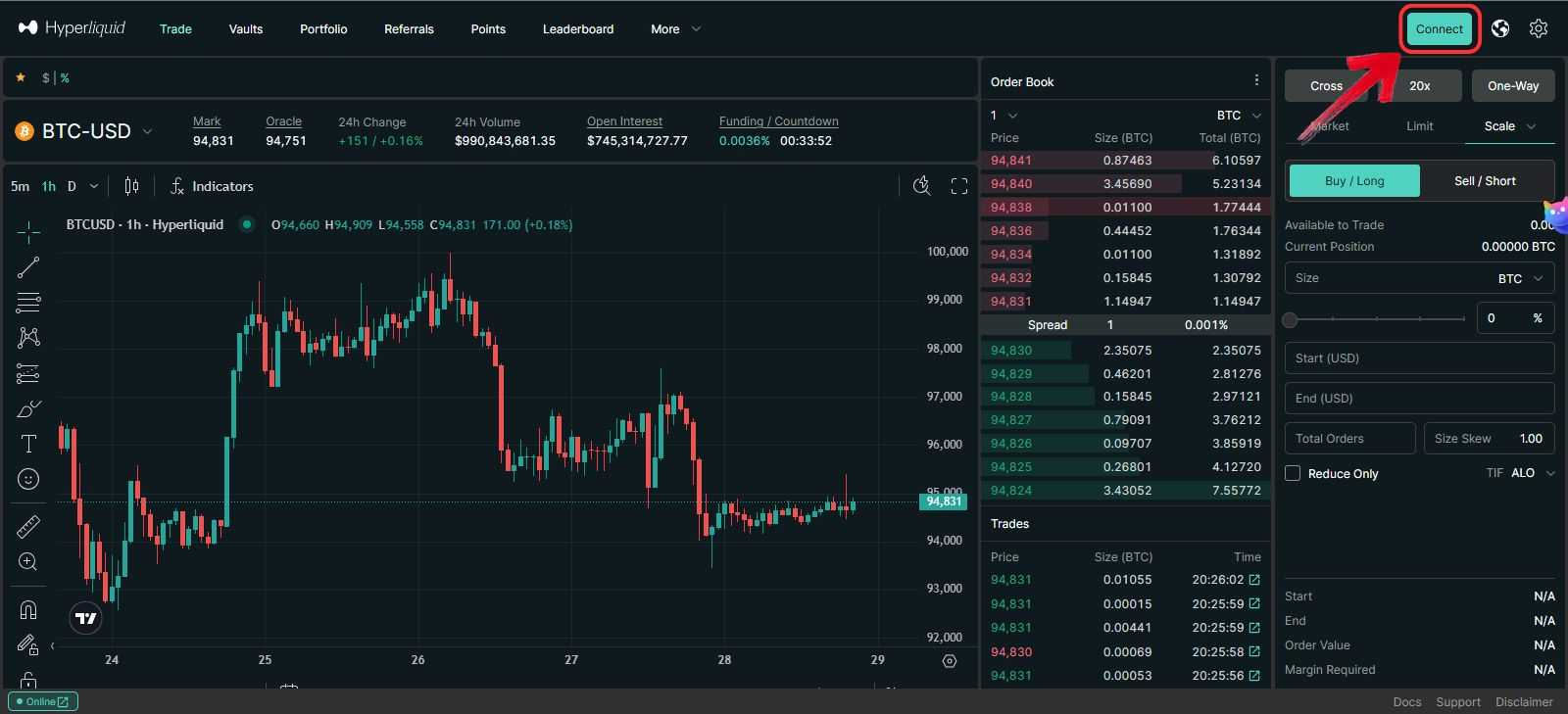The image size is (1568, 714).
Task: Open explorer link for trade at 20:26:02
Action: pyautogui.click(x=1254, y=580)
